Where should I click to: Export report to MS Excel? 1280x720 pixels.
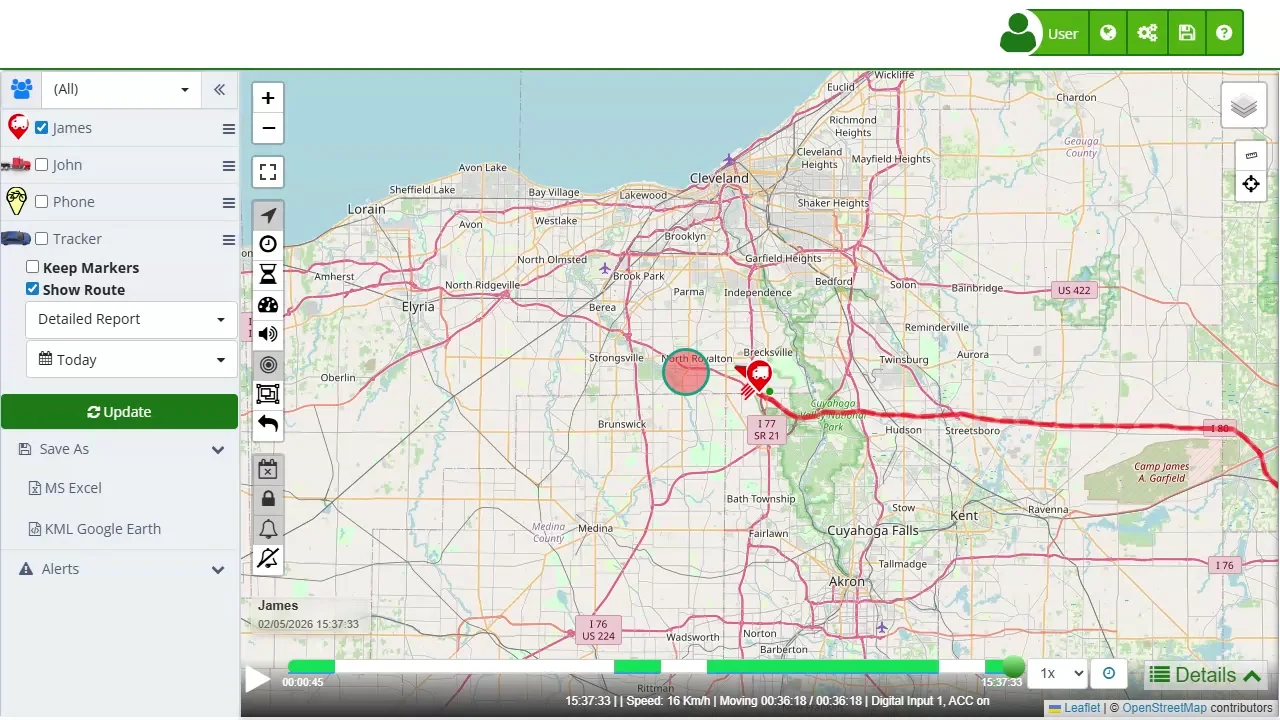point(73,488)
